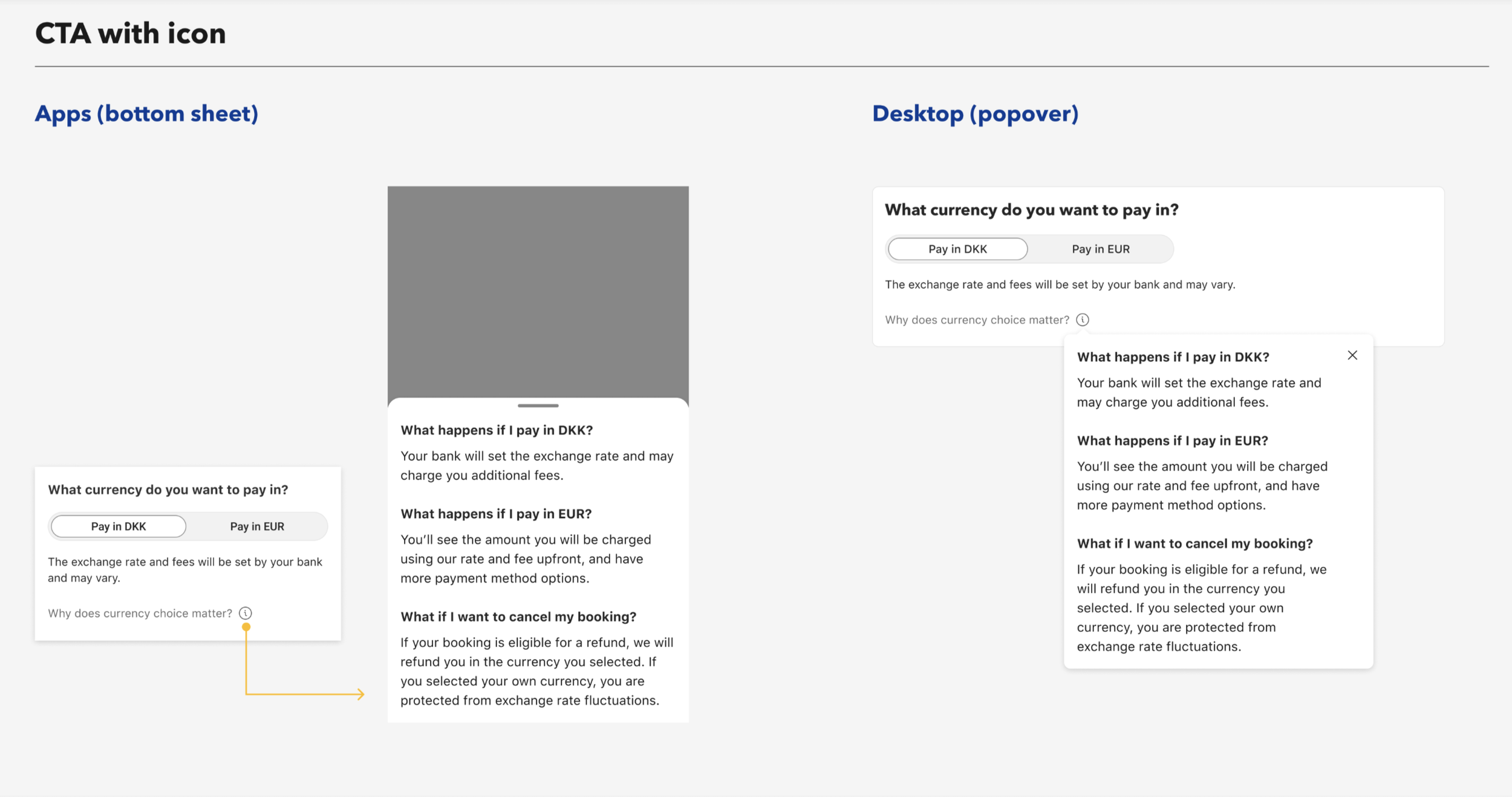The width and height of the screenshot is (1512, 797).
Task: Click info icon in desktop currency card
Action: [1083, 320]
